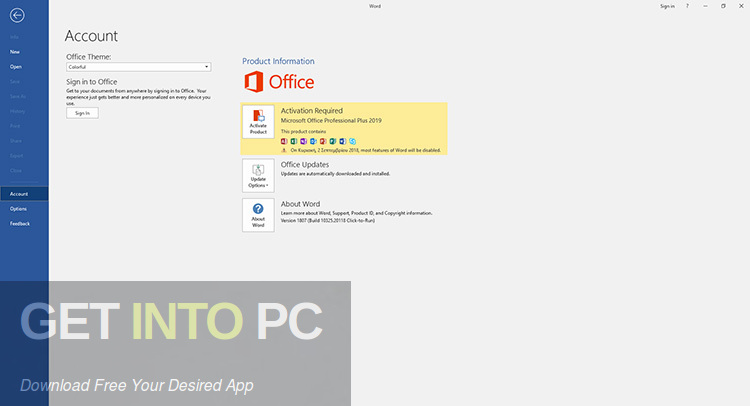
Task: Click the 'This product contains' label
Action: pyautogui.click(x=303, y=132)
